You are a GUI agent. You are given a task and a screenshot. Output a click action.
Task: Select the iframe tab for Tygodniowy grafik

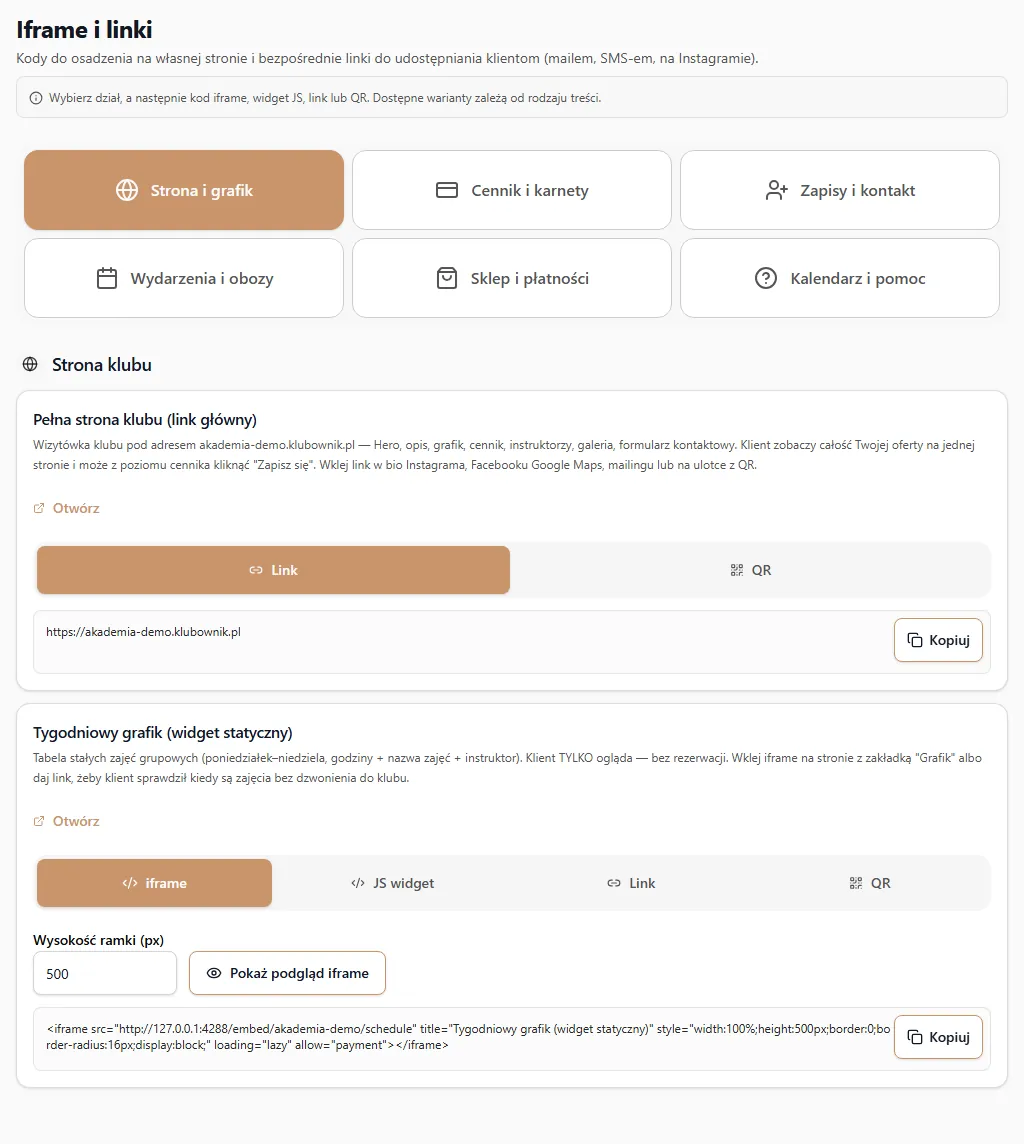point(155,883)
